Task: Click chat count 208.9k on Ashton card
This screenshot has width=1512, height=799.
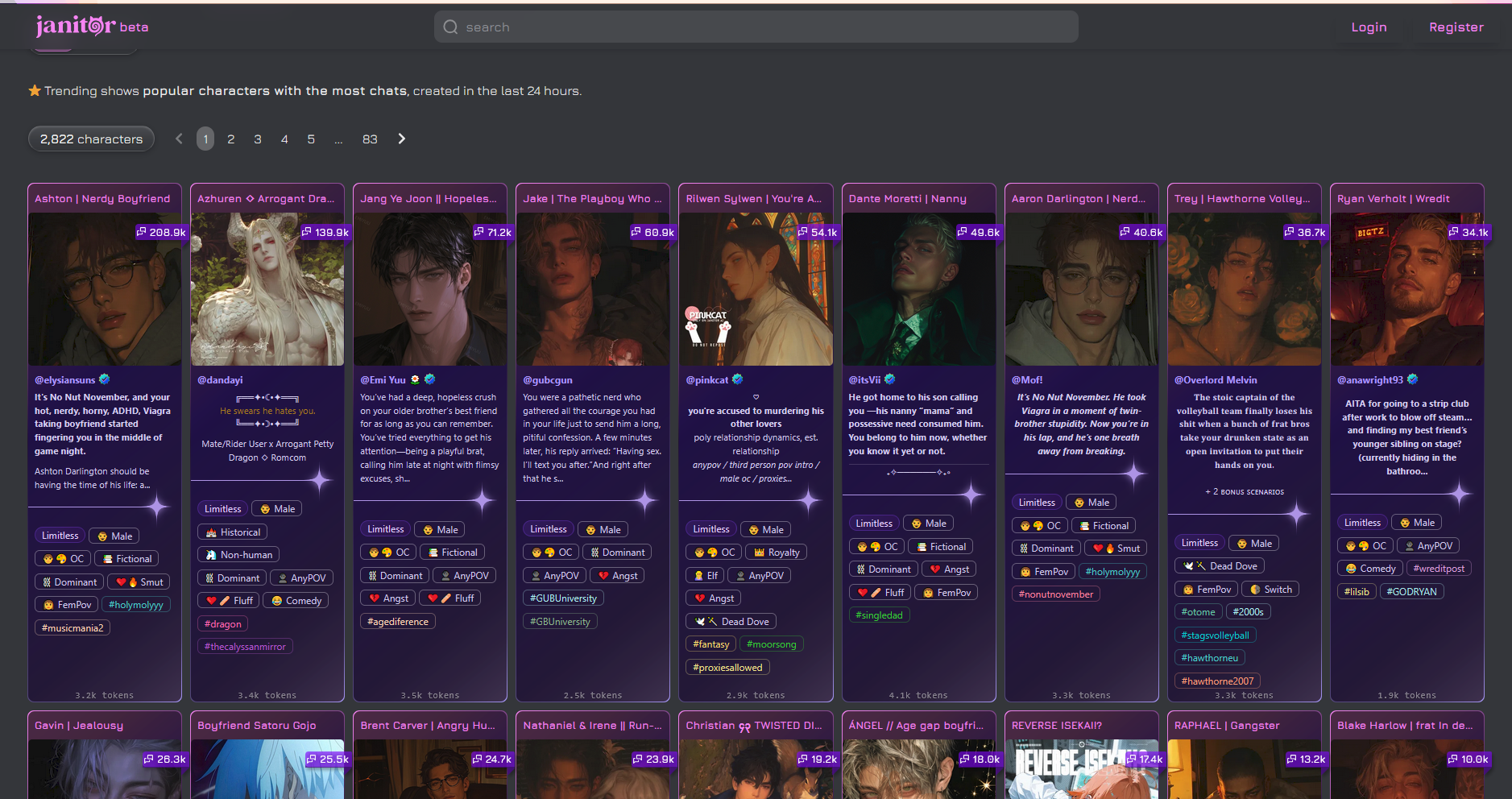Action: click(x=161, y=232)
